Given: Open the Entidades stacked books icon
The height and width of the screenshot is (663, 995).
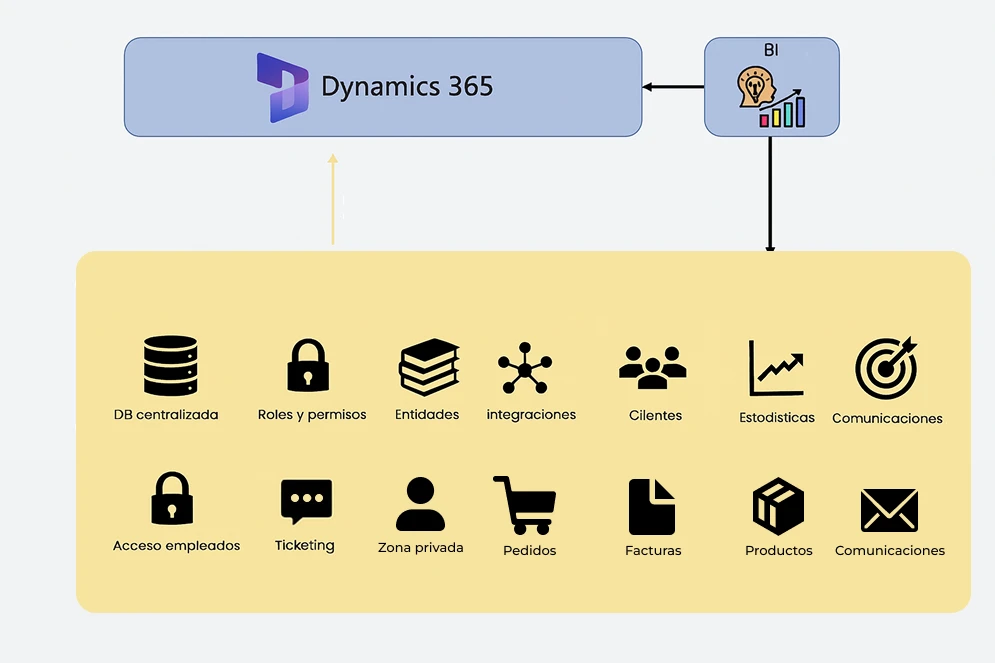Looking at the screenshot, I should point(429,367).
